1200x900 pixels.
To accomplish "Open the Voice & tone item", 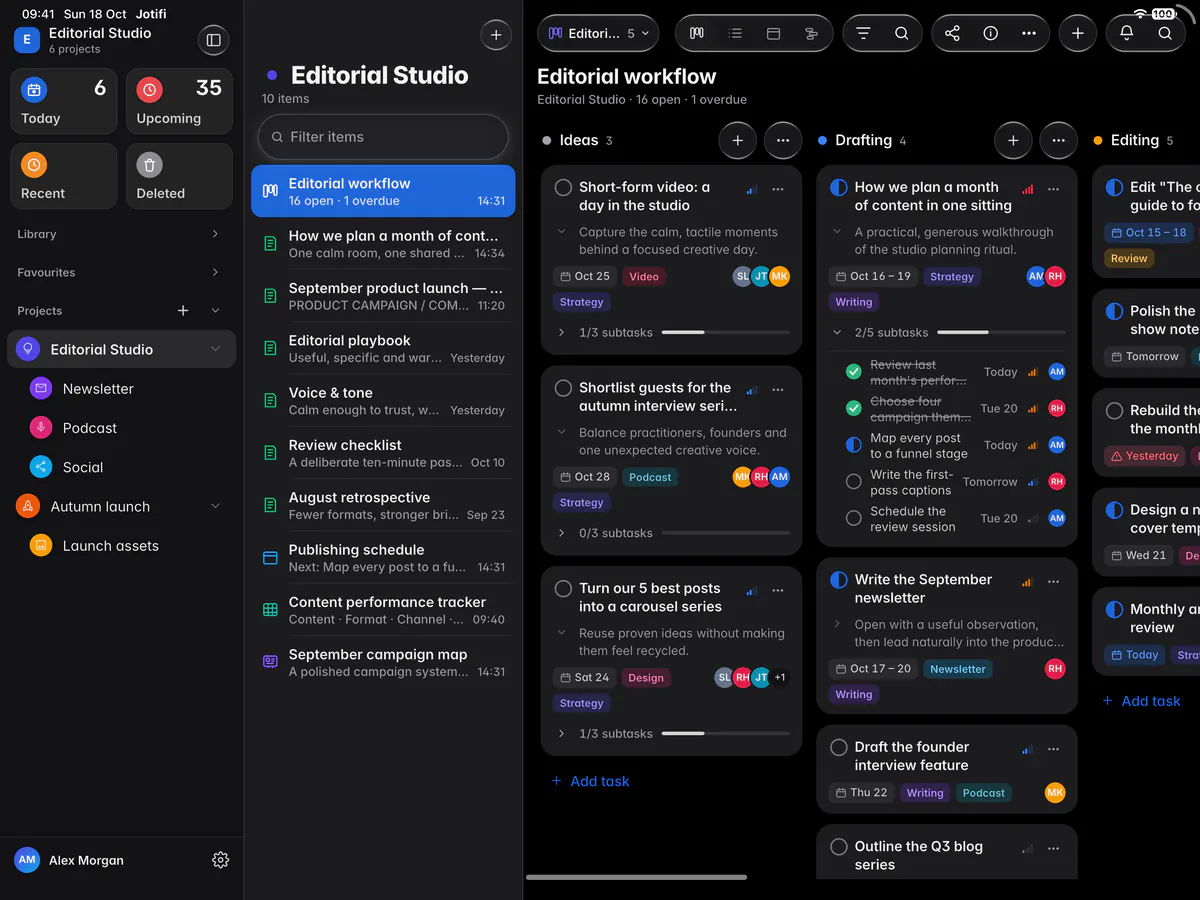I will (383, 401).
